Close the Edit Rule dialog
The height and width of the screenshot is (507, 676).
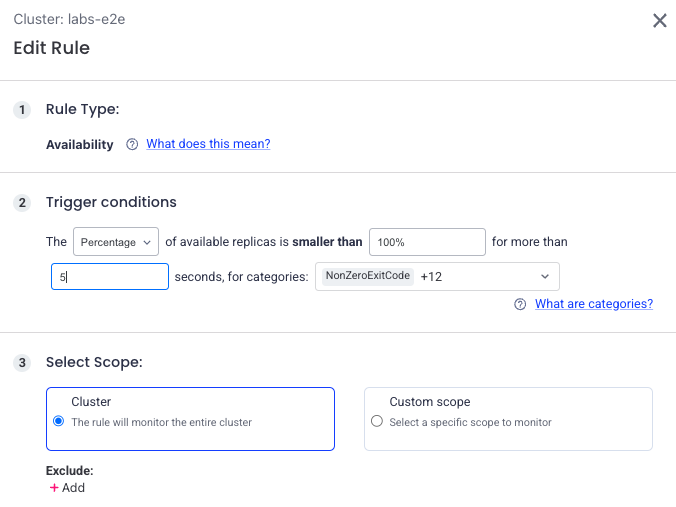[x=660, y=20]
